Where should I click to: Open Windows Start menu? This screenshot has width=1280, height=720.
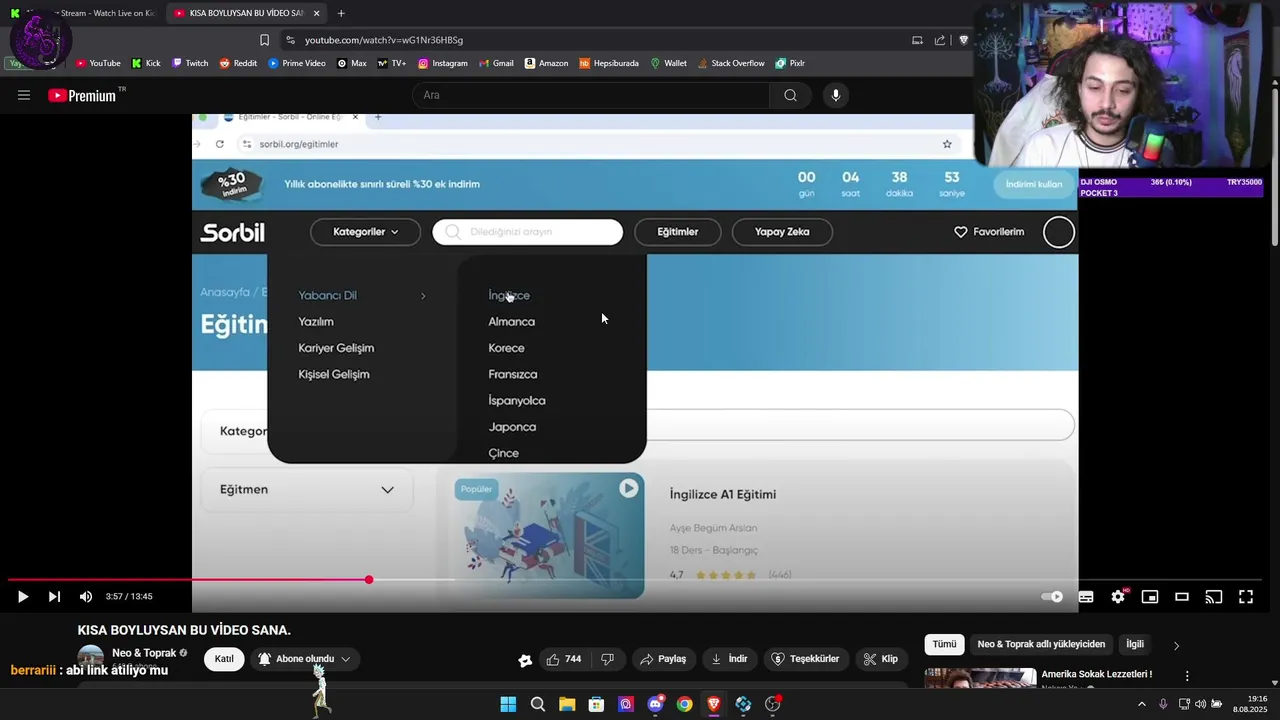[508, 704]
